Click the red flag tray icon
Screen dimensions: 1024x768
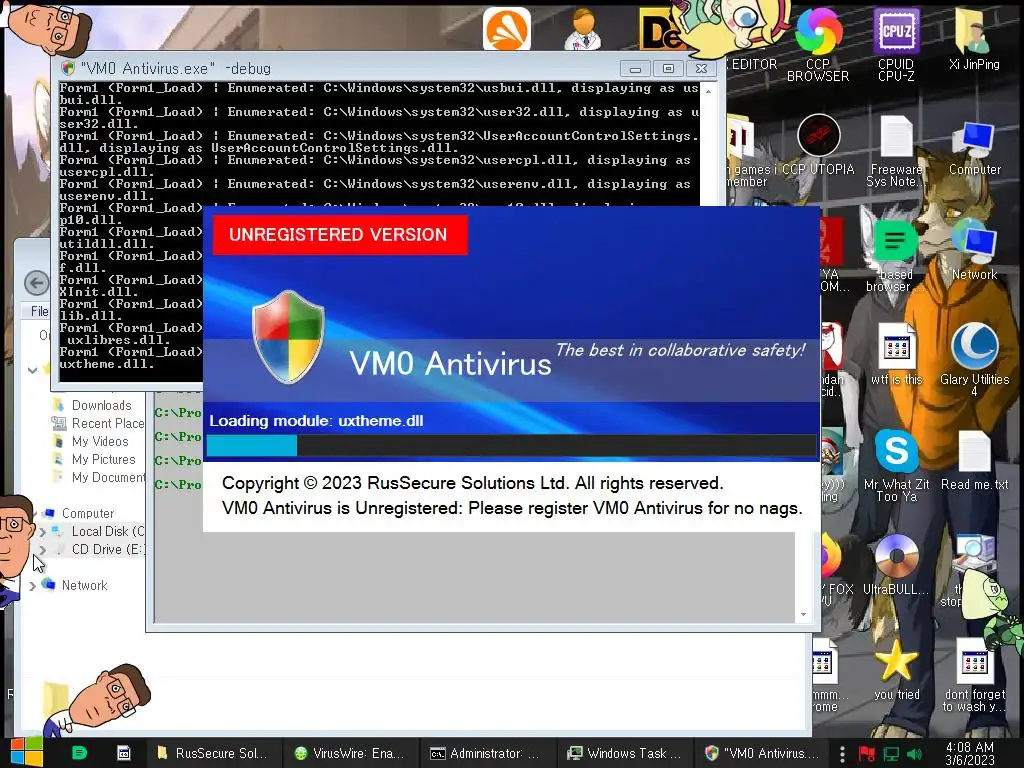[x=867, y=754]
